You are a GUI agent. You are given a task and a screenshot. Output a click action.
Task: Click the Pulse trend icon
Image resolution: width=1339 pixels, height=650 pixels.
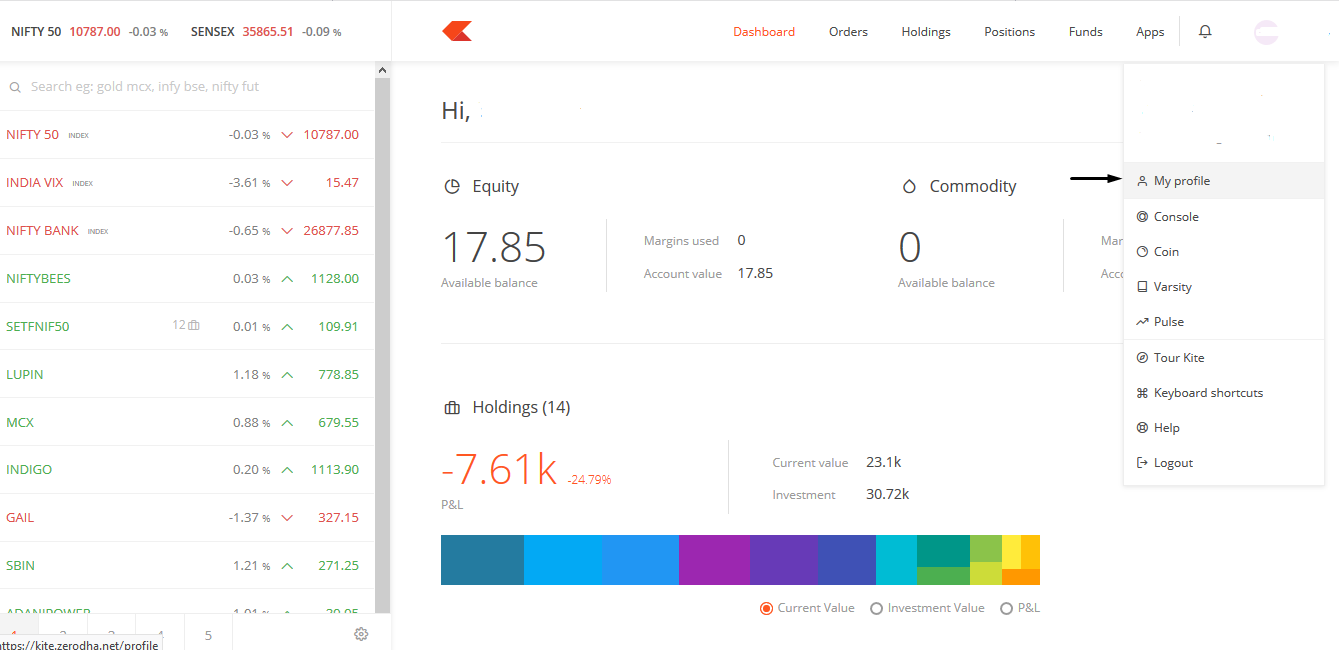pos(1142,321)
